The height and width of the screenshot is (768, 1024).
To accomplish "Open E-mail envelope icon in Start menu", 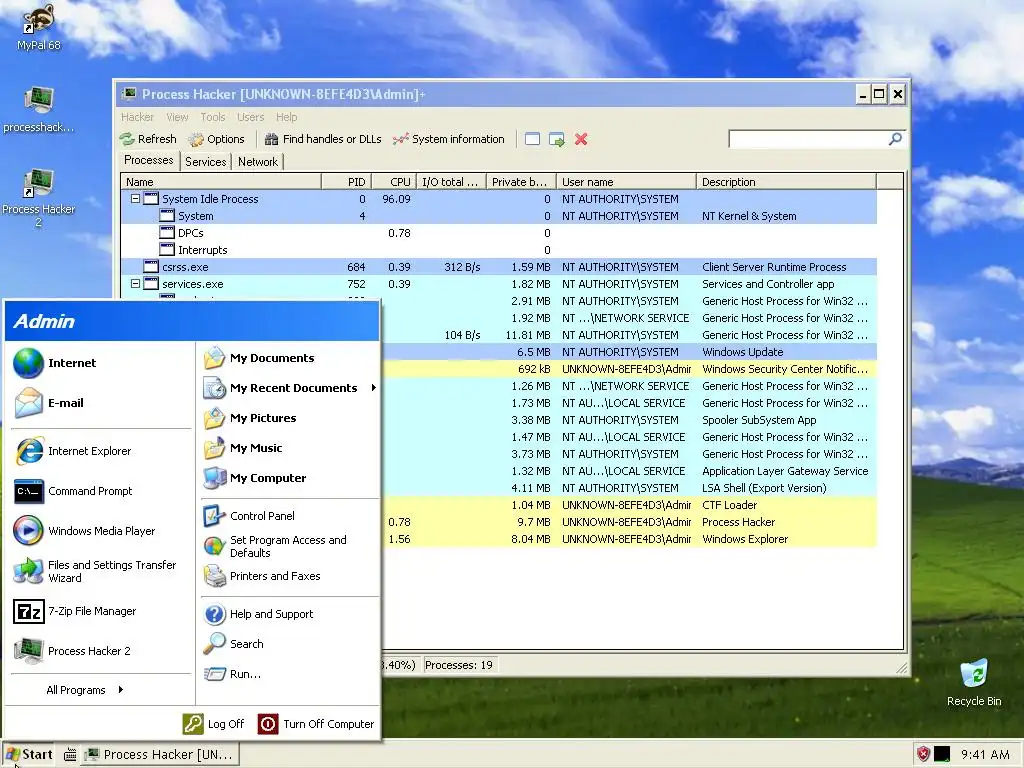I will (x=29, y=403).
